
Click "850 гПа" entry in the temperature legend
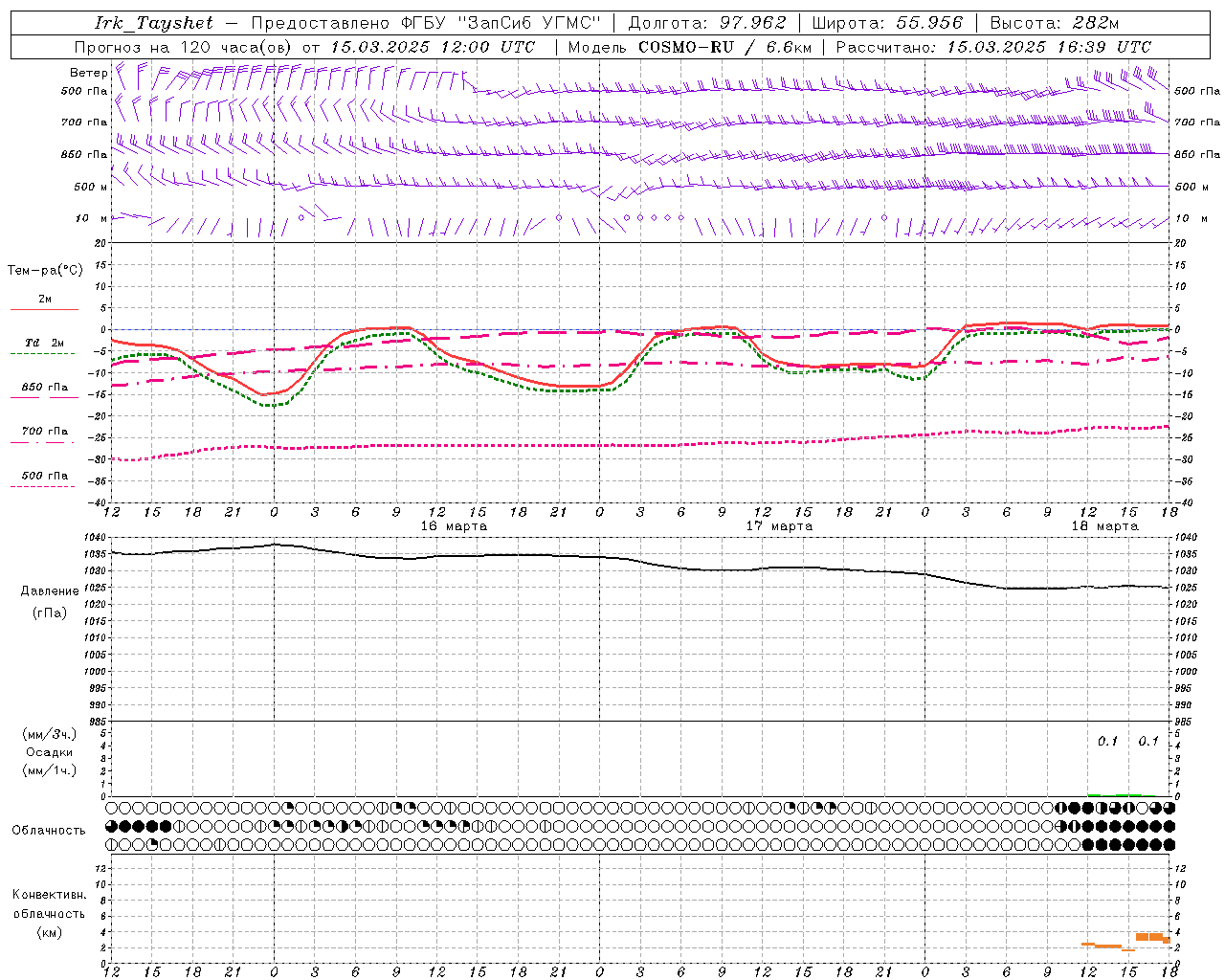44,388
